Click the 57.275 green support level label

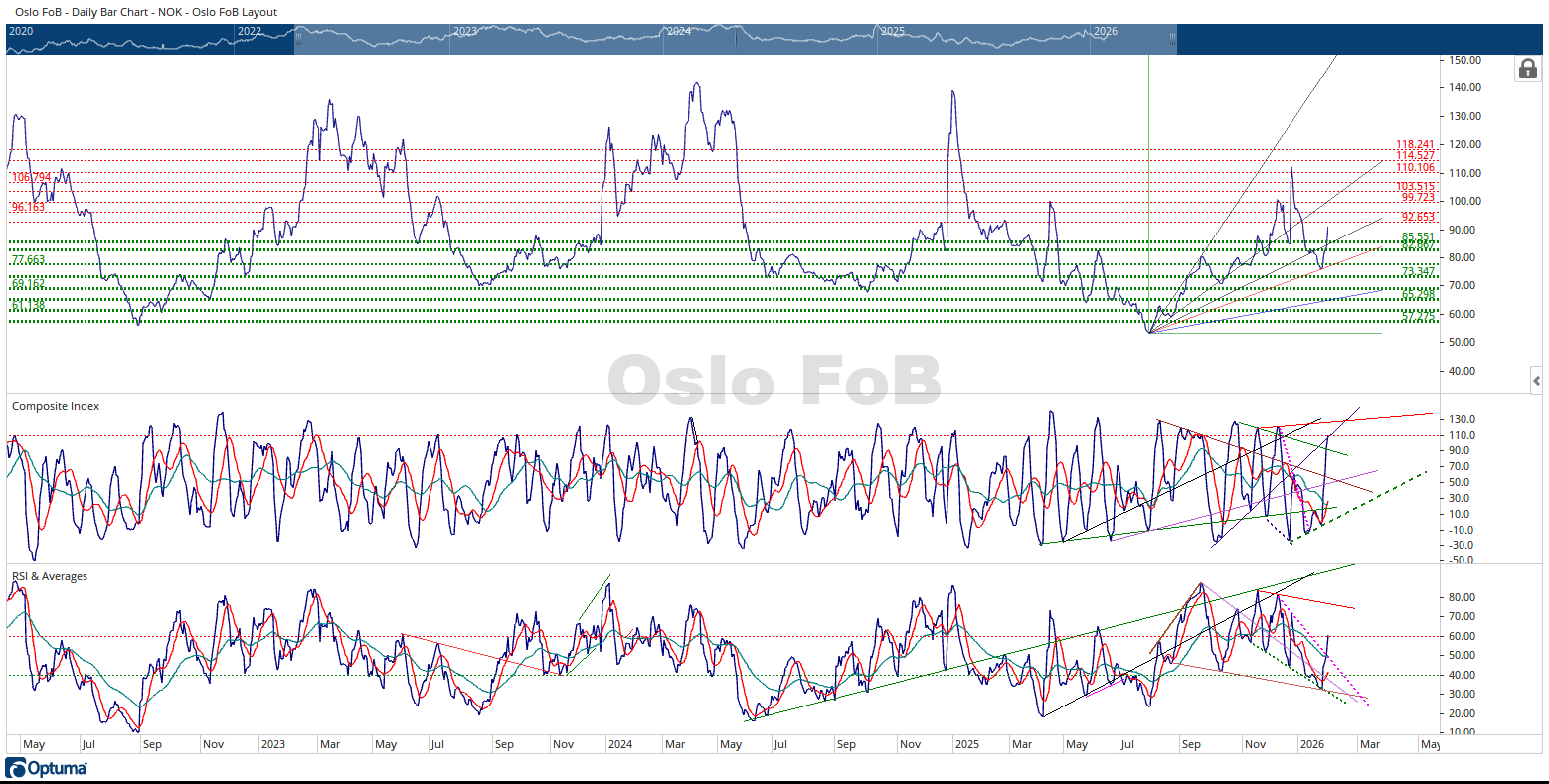point(1418,316)
